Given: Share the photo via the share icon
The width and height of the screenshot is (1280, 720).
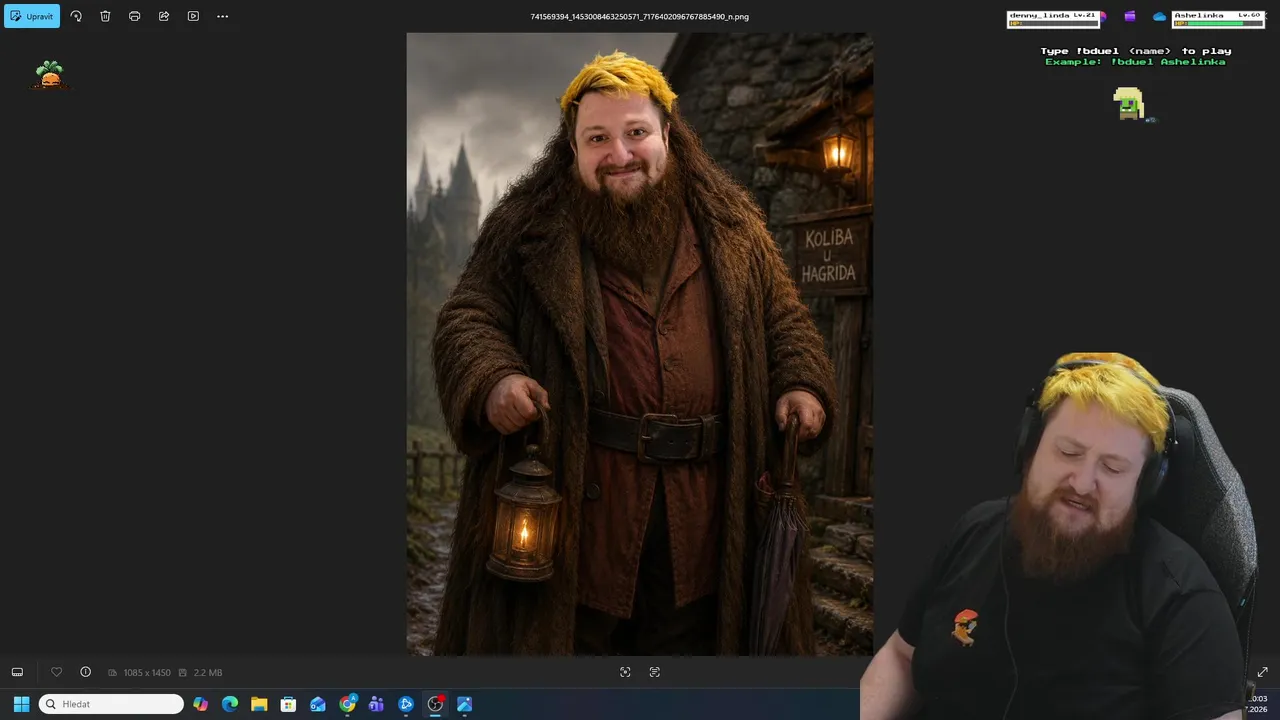Looking at the screenshot, I should click(x=164, y=16).
